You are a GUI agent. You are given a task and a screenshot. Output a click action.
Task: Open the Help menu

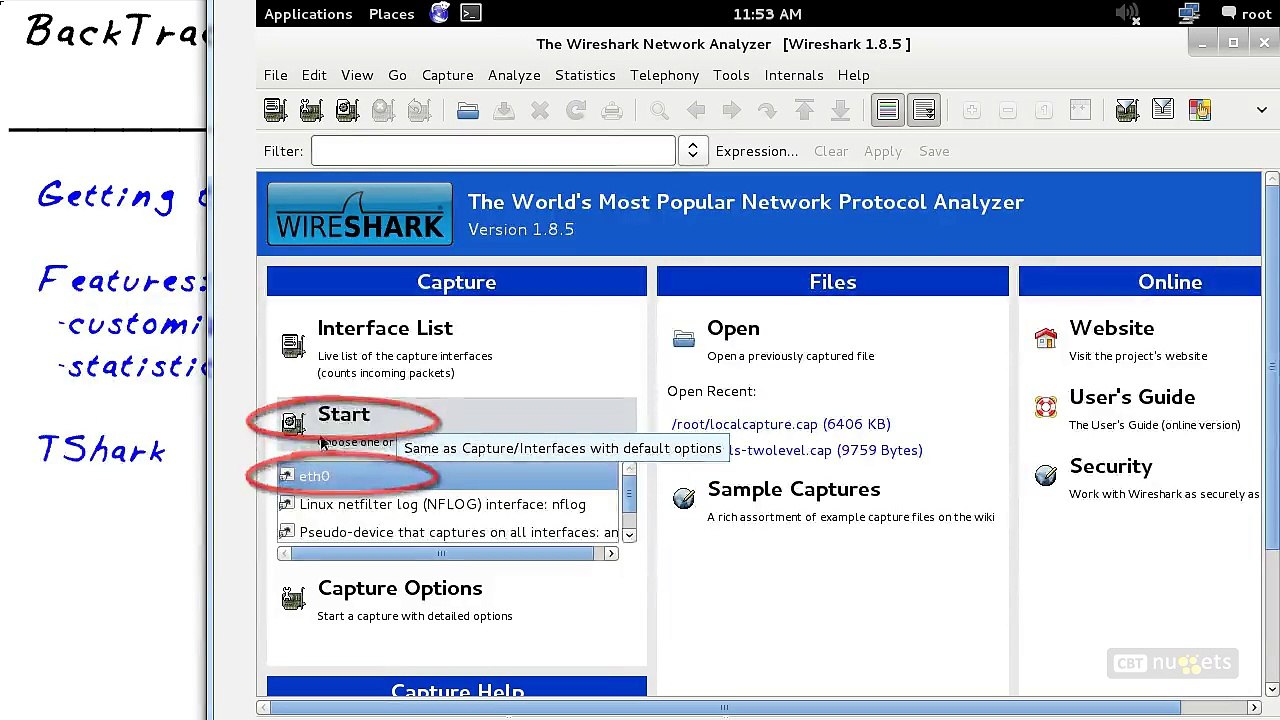(x=853, y=75)
